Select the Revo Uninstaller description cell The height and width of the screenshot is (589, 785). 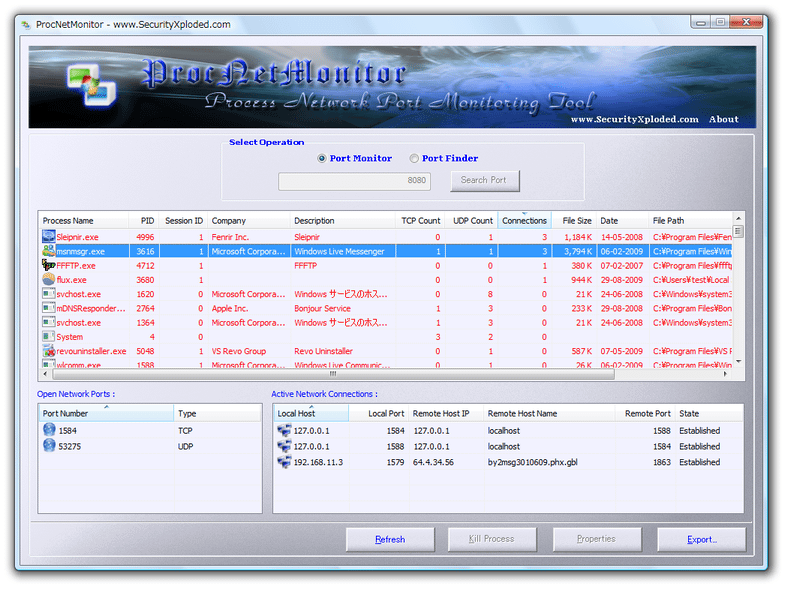click(x=323, y=351)
